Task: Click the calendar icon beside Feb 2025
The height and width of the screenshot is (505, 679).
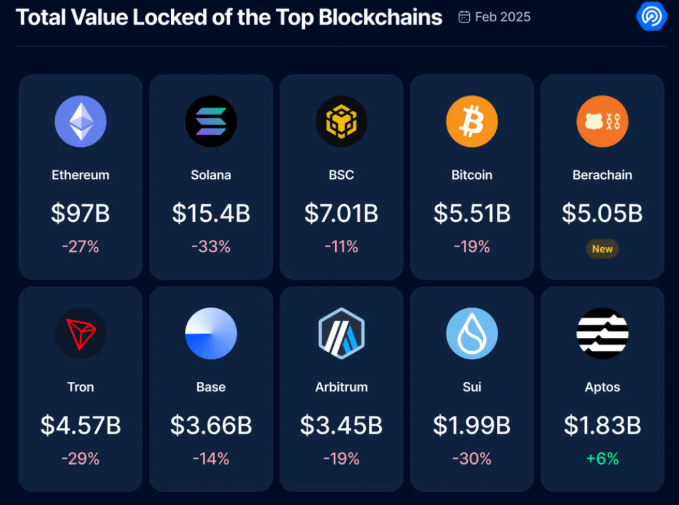Action: click(x=464, y=17)
